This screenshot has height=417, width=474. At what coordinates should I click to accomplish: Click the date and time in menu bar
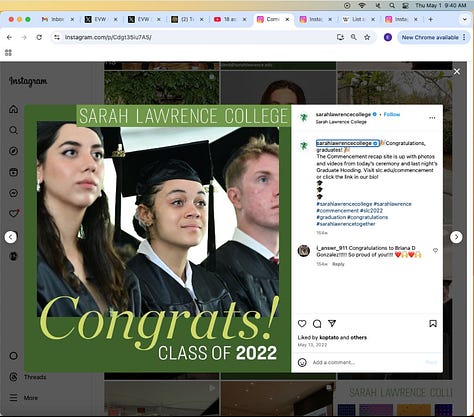coord(441,5)
